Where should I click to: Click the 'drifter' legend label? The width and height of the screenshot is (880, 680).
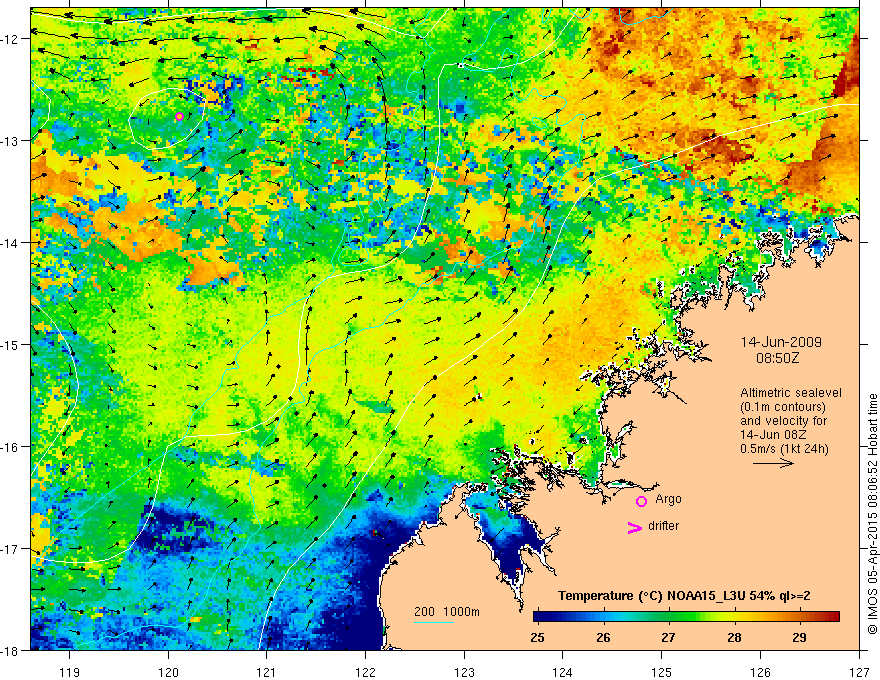(x=663, y=526)
